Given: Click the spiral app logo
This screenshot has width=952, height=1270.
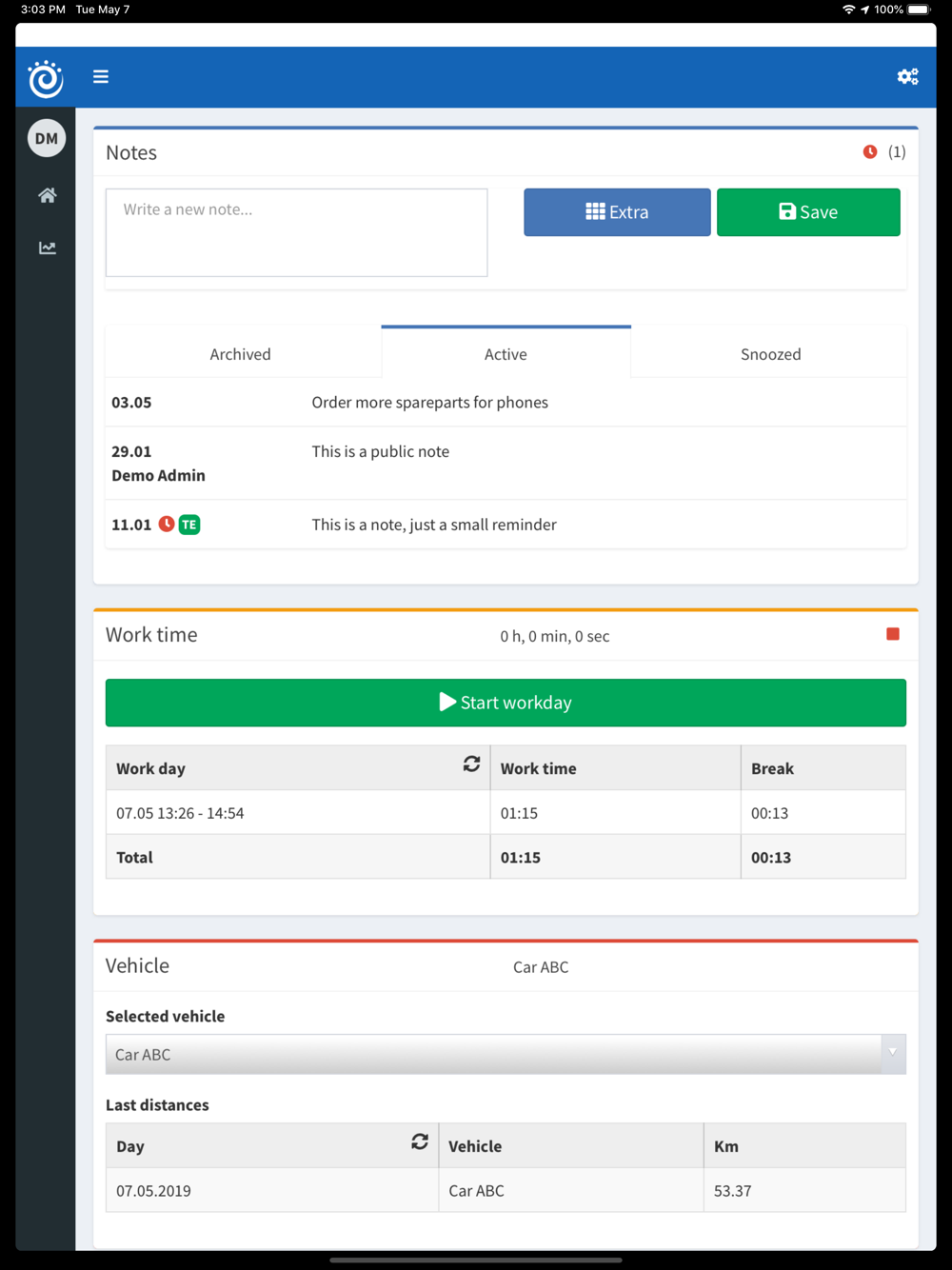Looking at the screenshot, I should tap(46, 78).
